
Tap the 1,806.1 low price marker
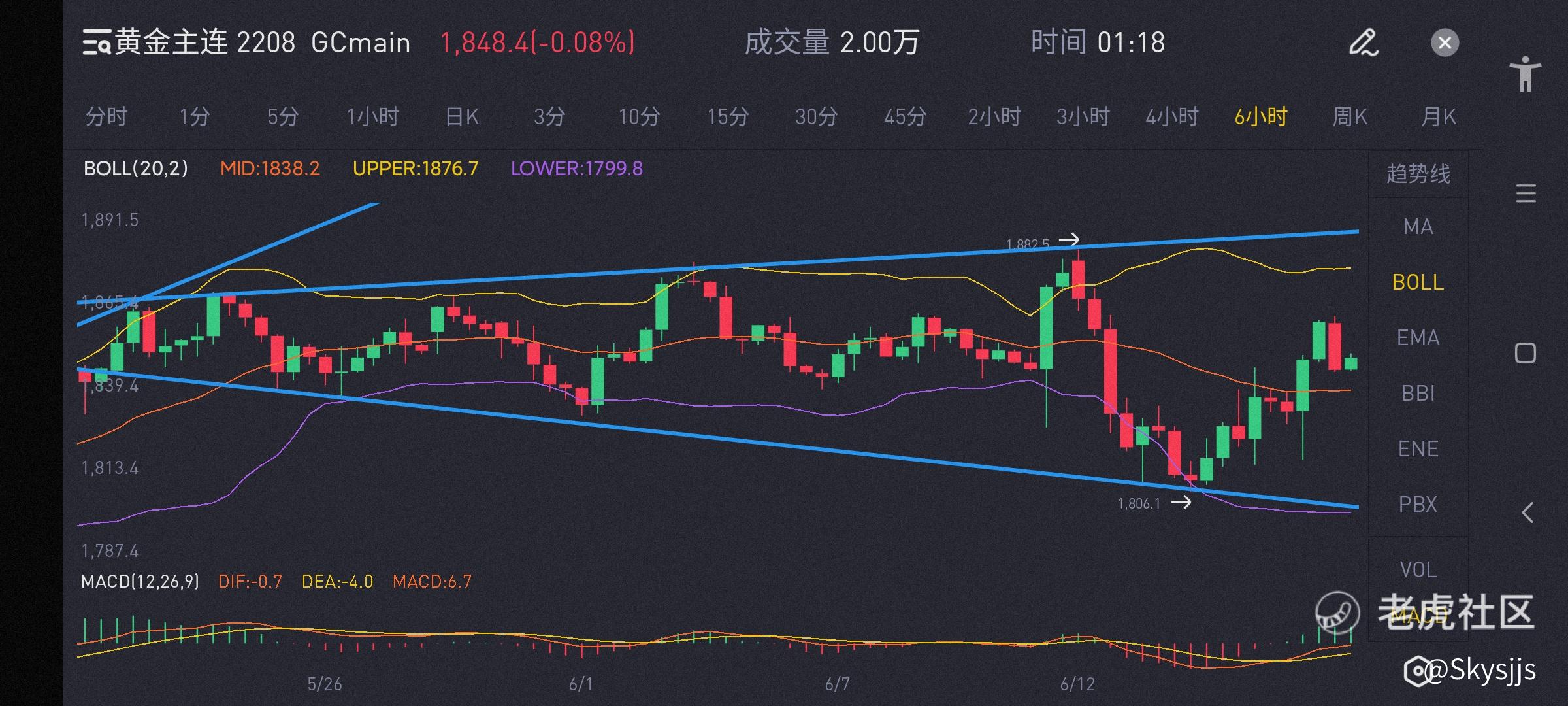(x=1139, y=503)
